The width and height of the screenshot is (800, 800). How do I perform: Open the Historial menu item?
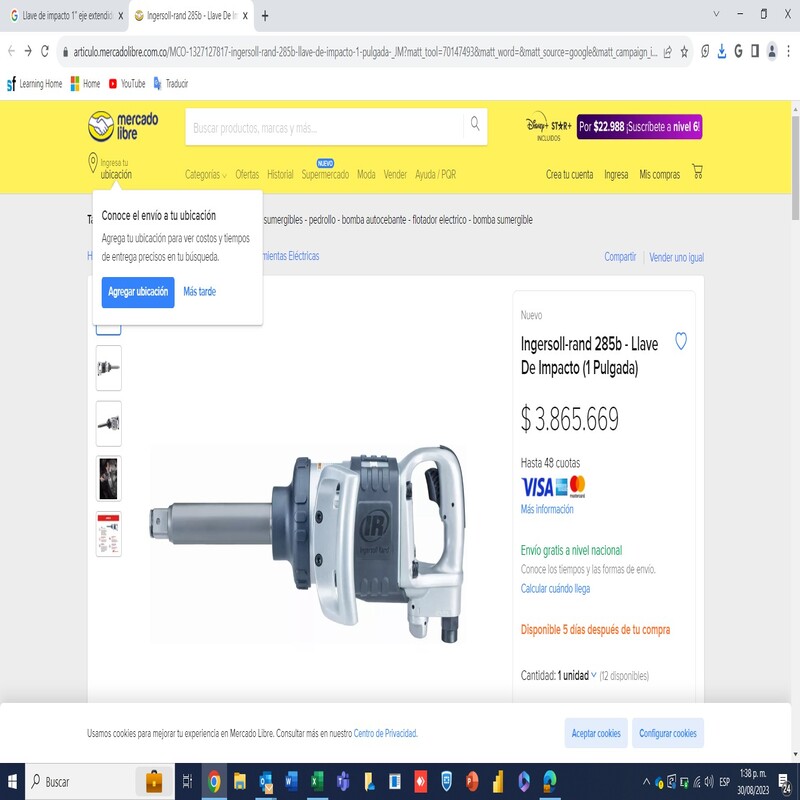click(x=280, y=174)
